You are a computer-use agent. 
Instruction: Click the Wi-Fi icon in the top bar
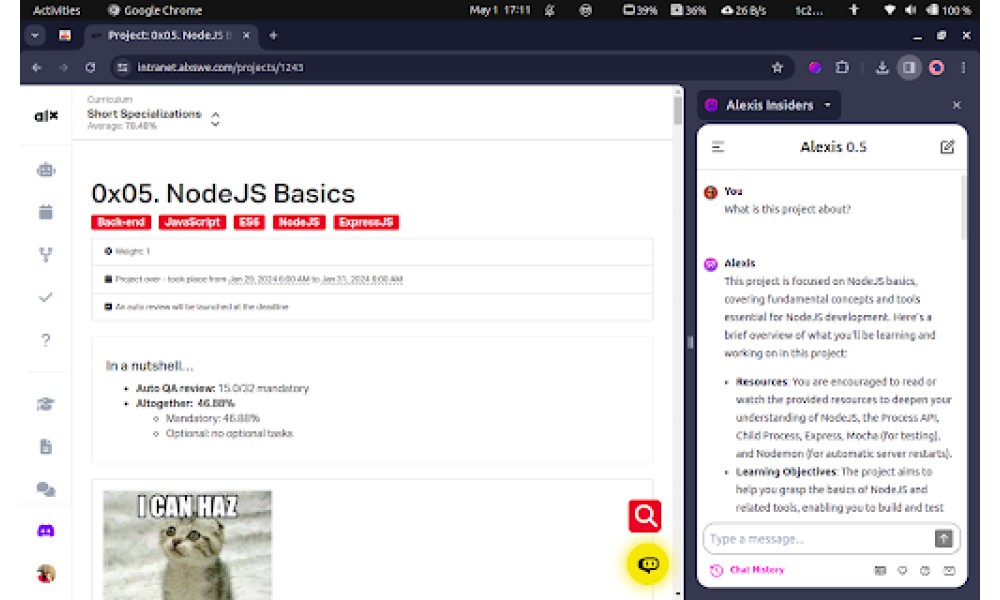[x=890, y=10]
